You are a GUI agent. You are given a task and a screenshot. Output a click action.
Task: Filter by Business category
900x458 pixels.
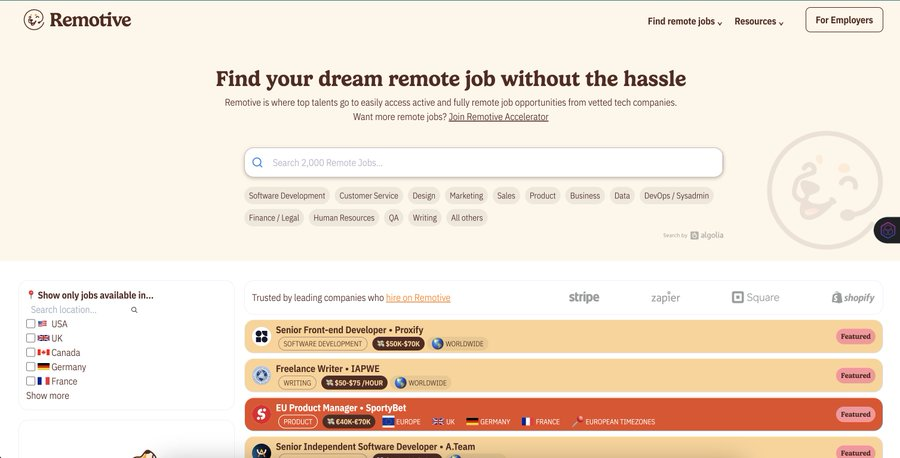pos(585,196)
